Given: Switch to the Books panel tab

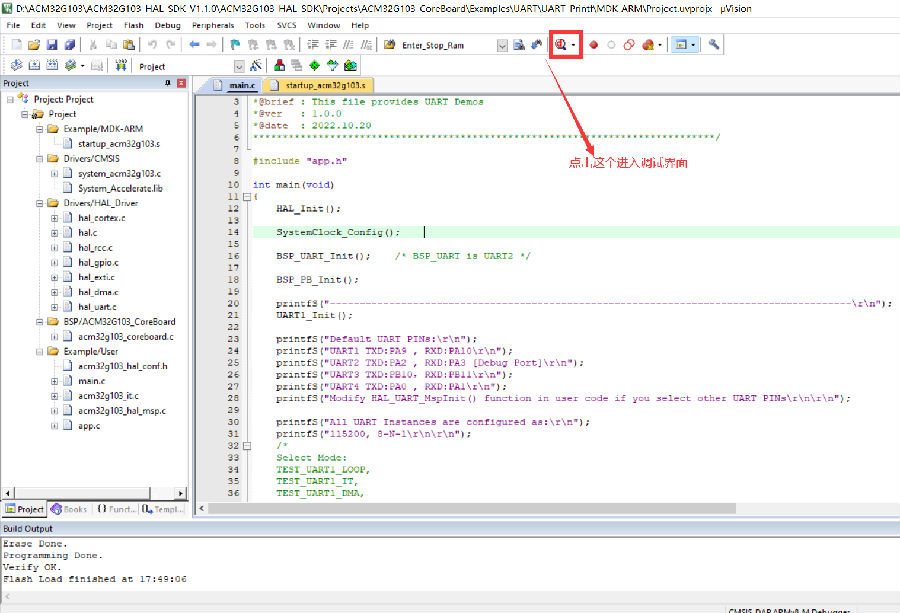Looking at the screenshot, I should tap(69, 509).
